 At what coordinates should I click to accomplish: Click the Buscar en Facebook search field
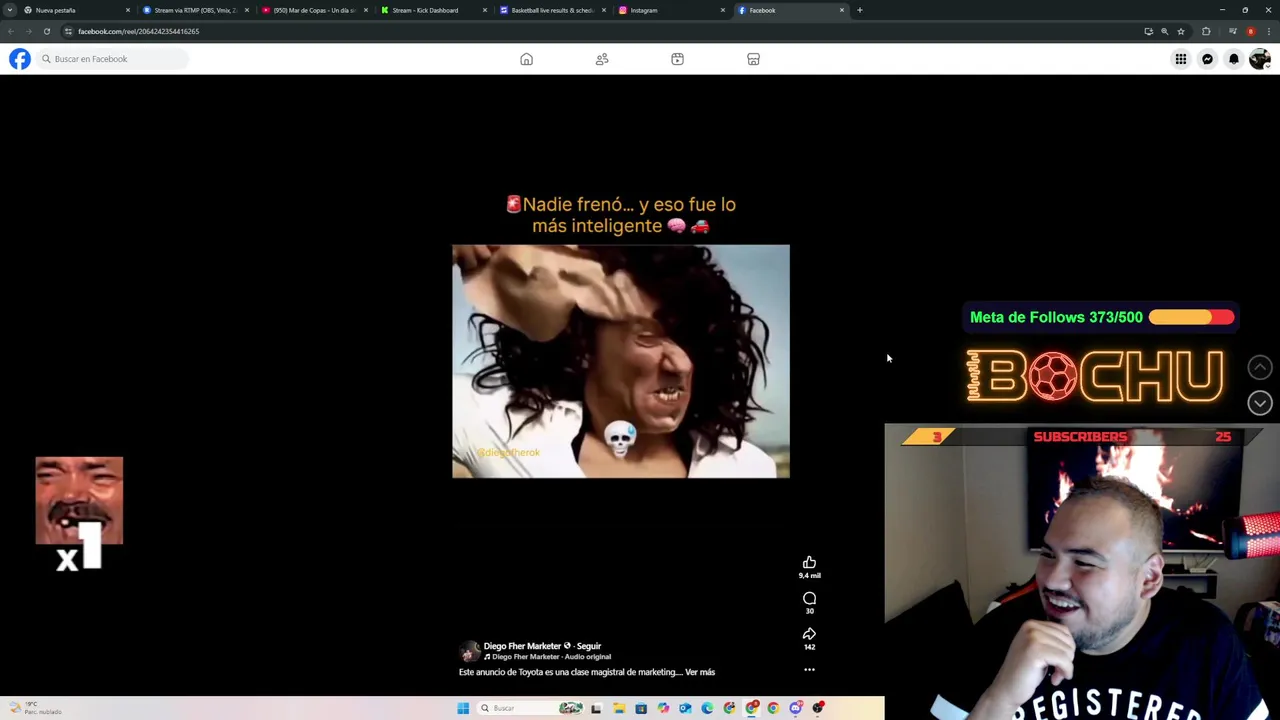point(112,59)
